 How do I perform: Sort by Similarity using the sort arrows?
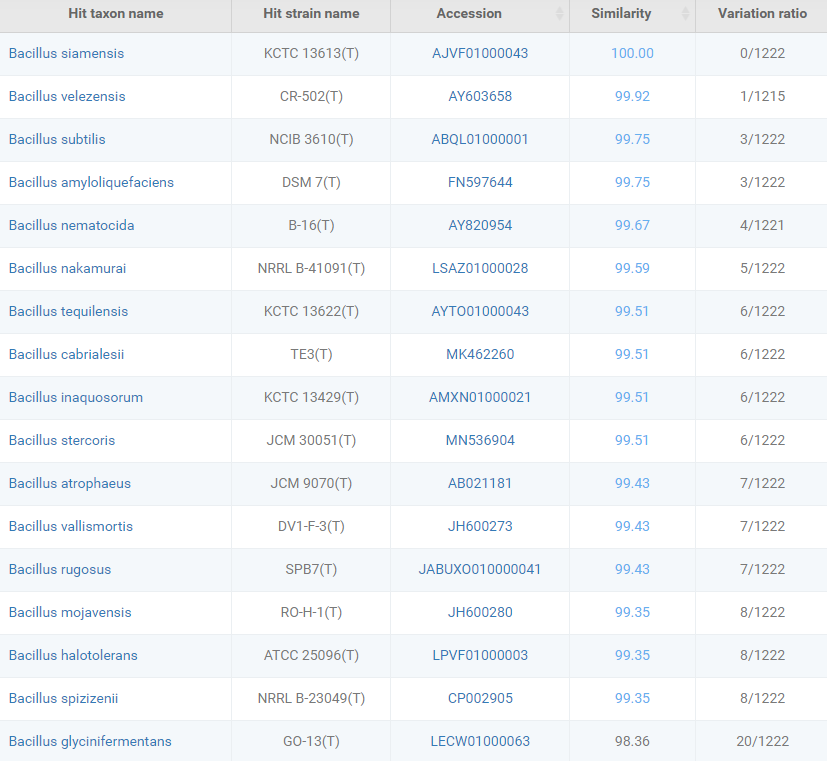click(x=685, y=14)
